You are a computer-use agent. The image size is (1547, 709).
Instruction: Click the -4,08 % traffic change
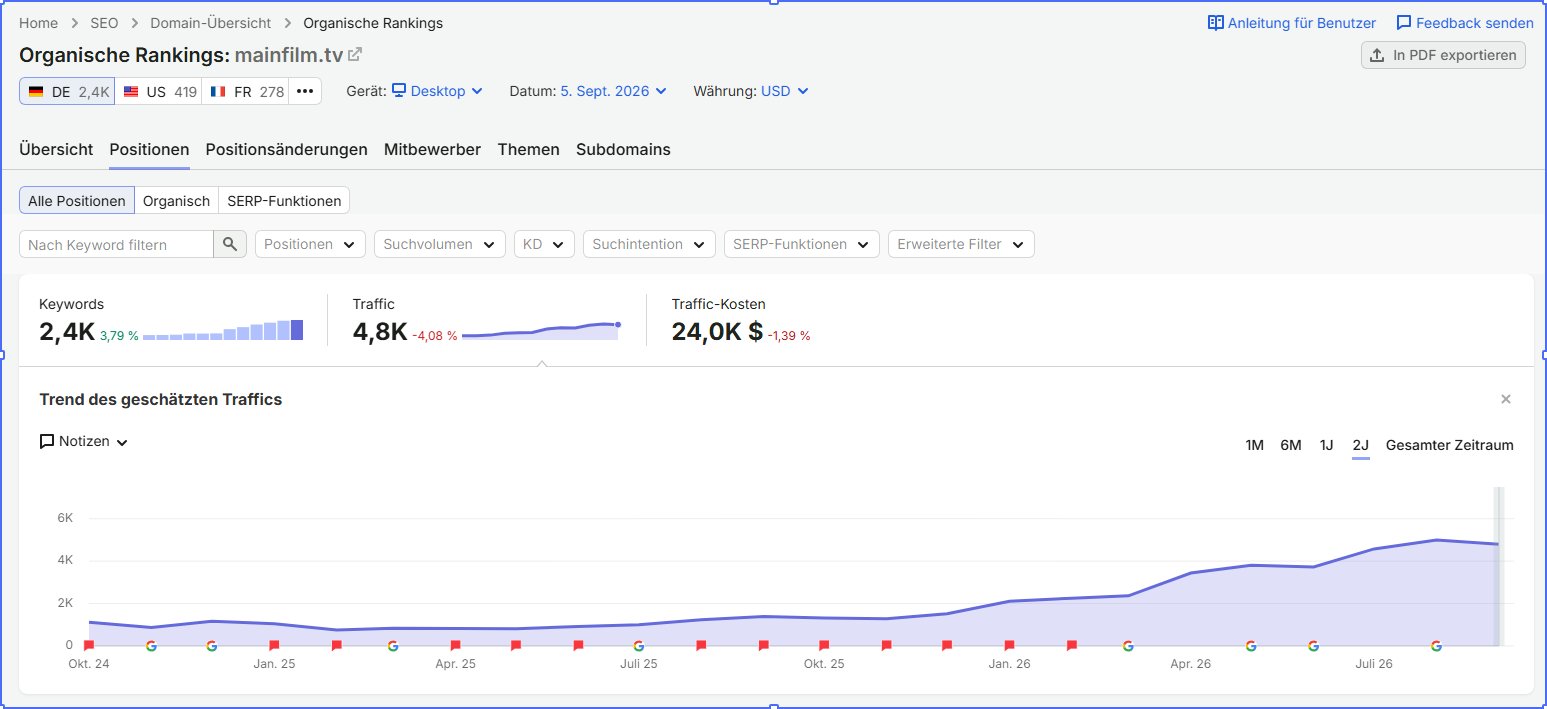pyautogui.click(x=435, y=336)
